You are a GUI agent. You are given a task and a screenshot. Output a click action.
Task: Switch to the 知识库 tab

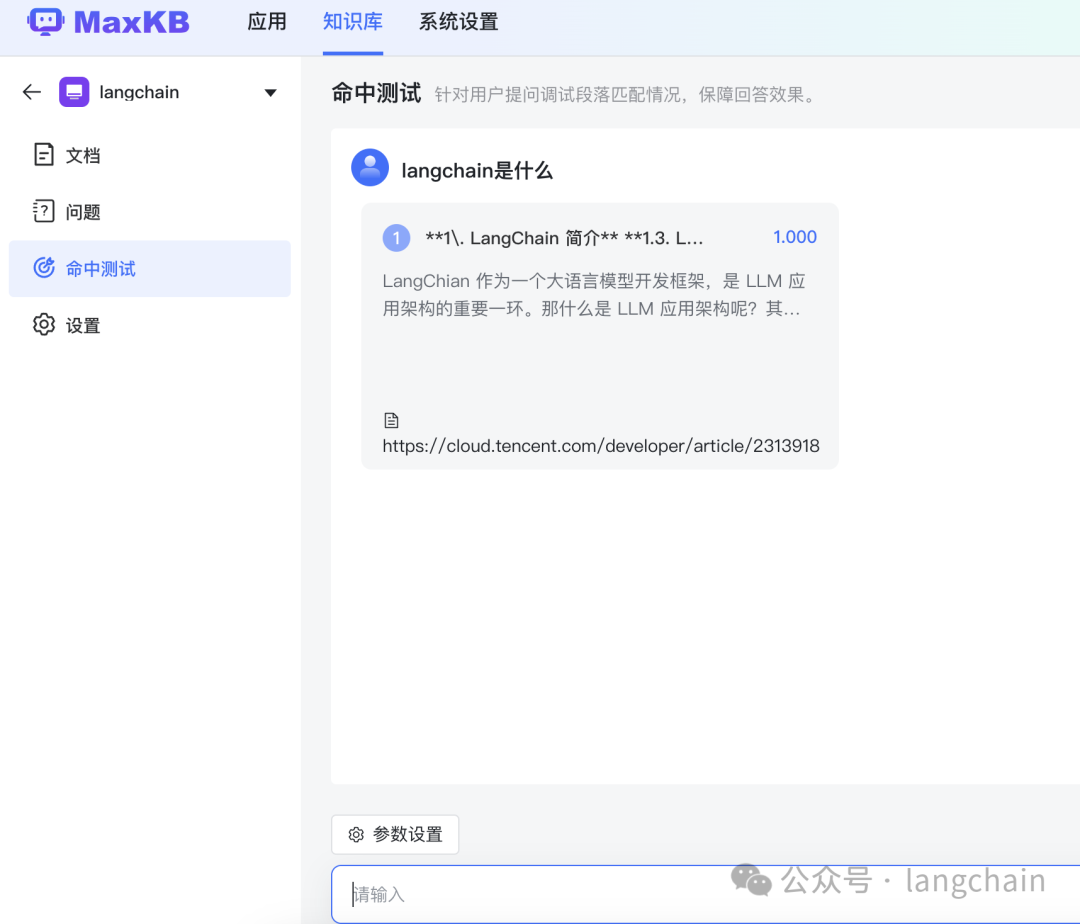pyautogui.click(x=353, y=22)
